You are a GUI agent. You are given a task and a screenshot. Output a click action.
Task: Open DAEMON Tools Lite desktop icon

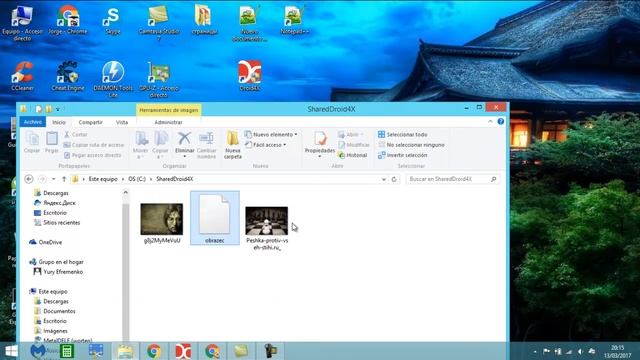point(113,79)
